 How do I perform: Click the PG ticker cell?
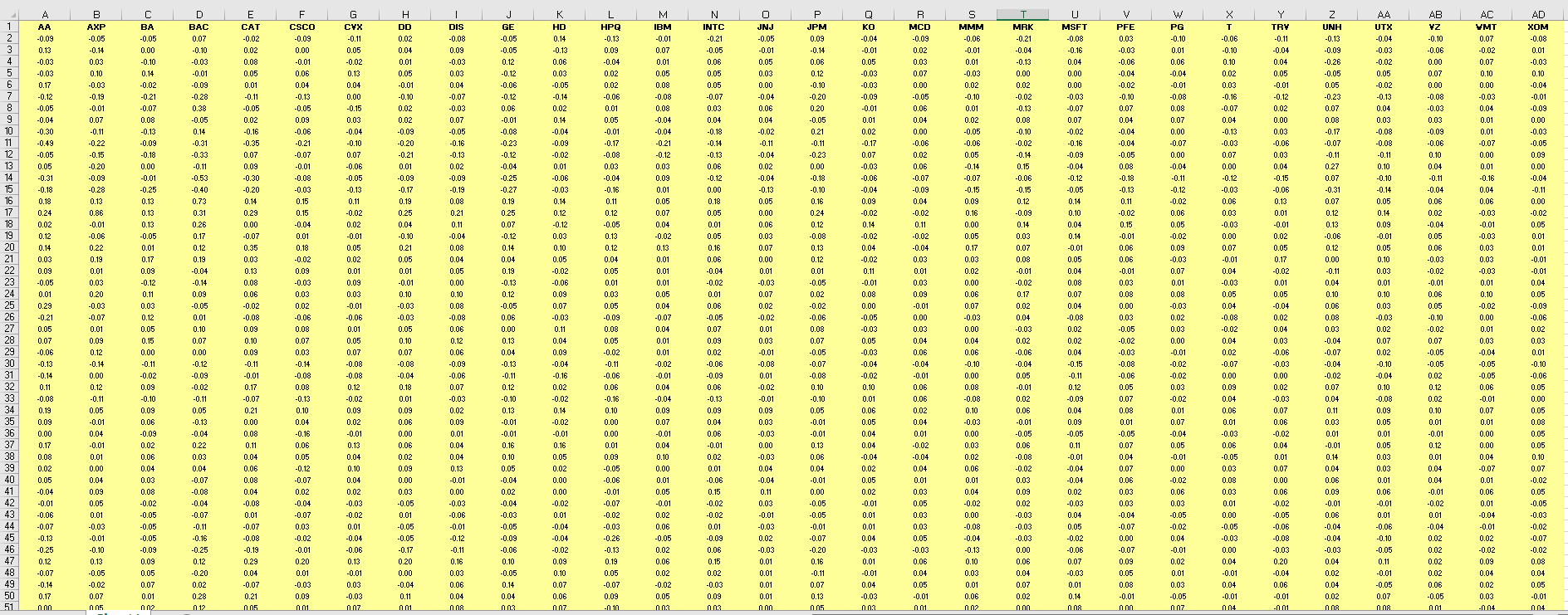pyautogui.click(x=1178, y=27)
